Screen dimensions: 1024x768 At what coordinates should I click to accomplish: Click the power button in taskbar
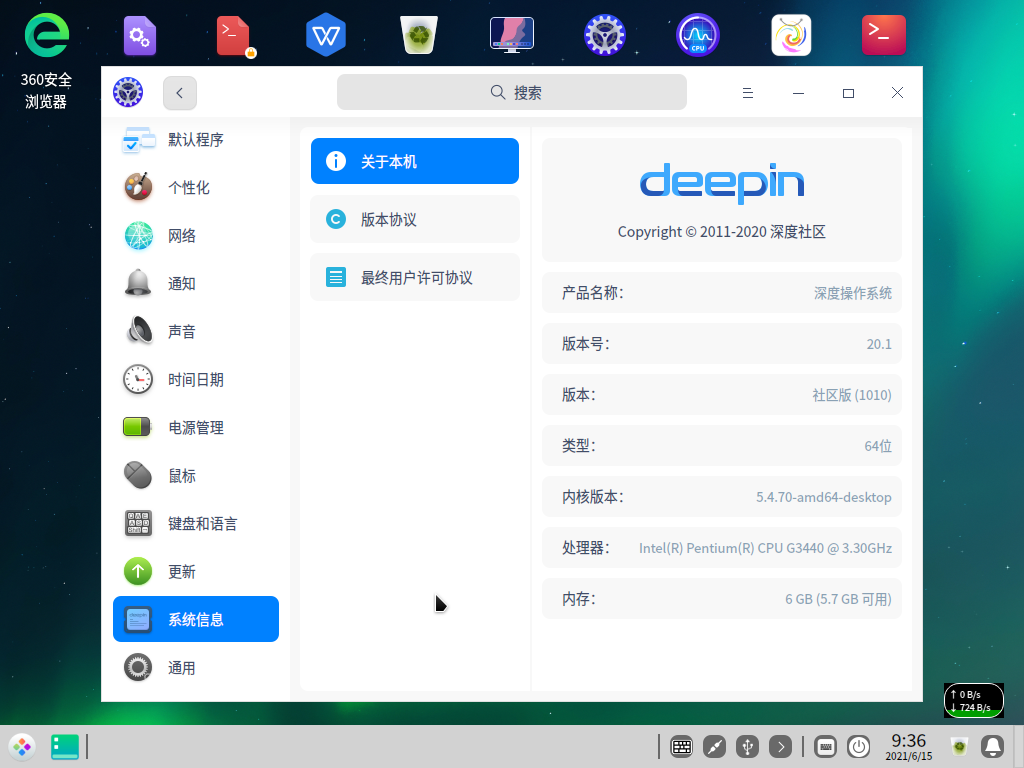click(x=858, y=746)
